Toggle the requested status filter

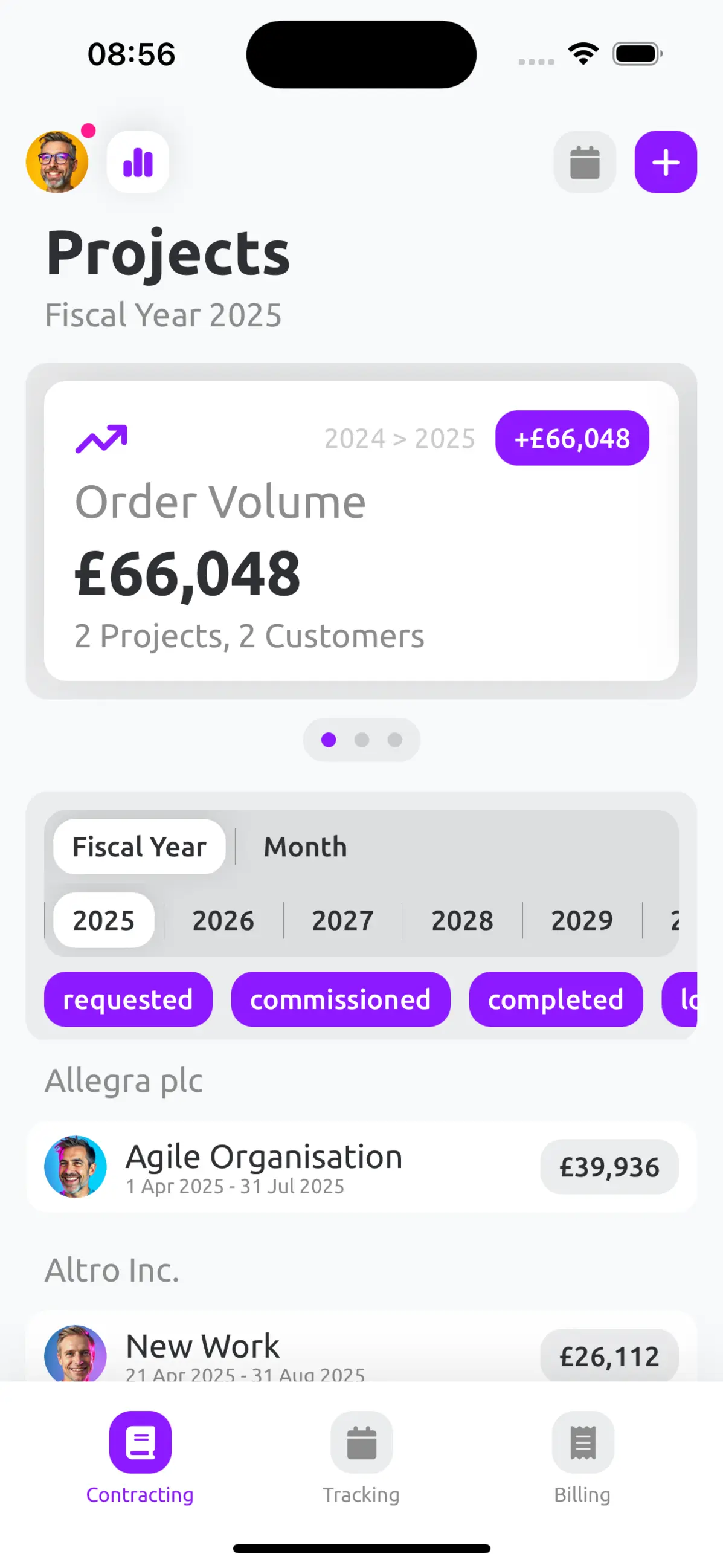click(129, 999)
